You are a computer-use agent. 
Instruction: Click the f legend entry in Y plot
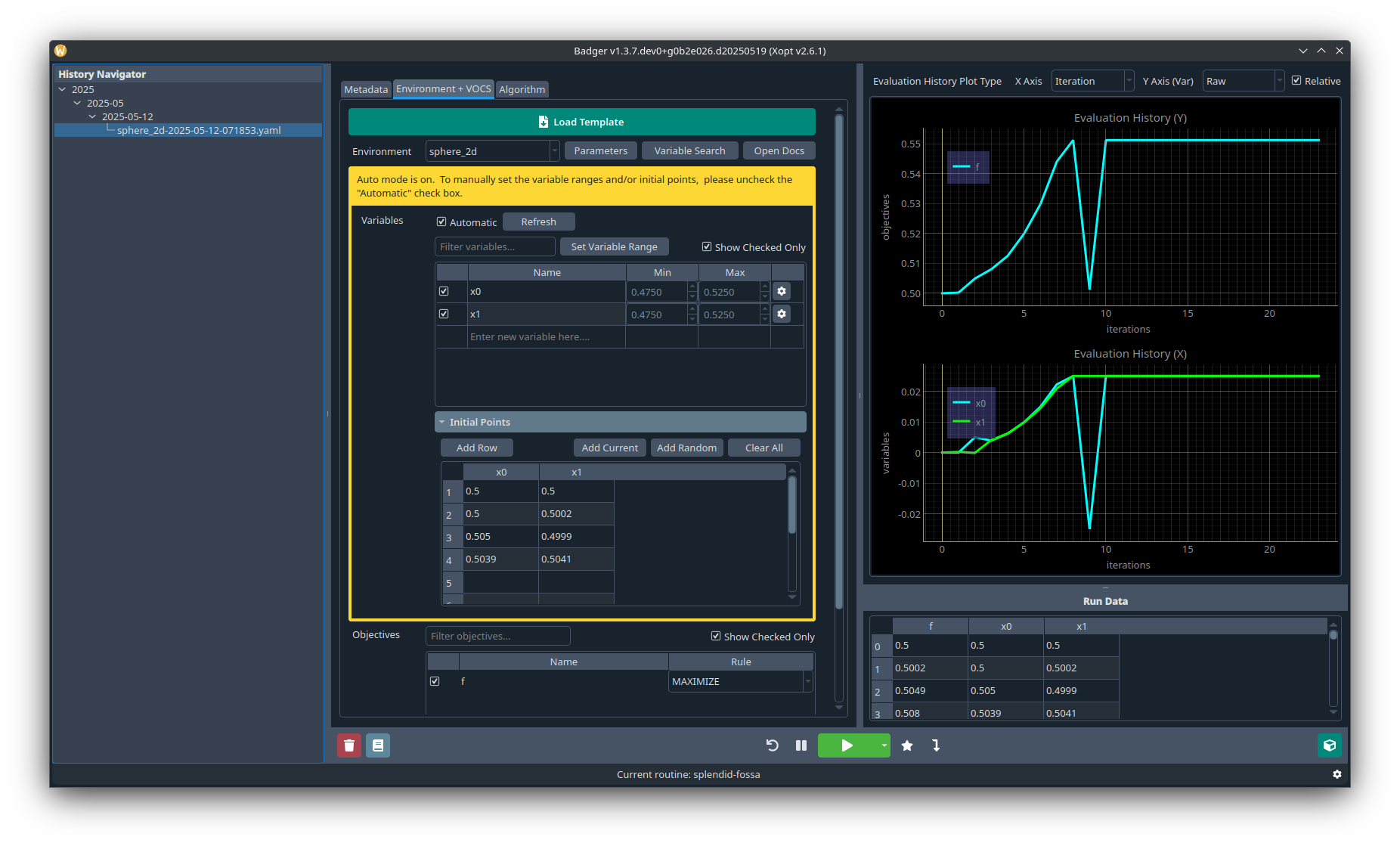coord(967,167)
